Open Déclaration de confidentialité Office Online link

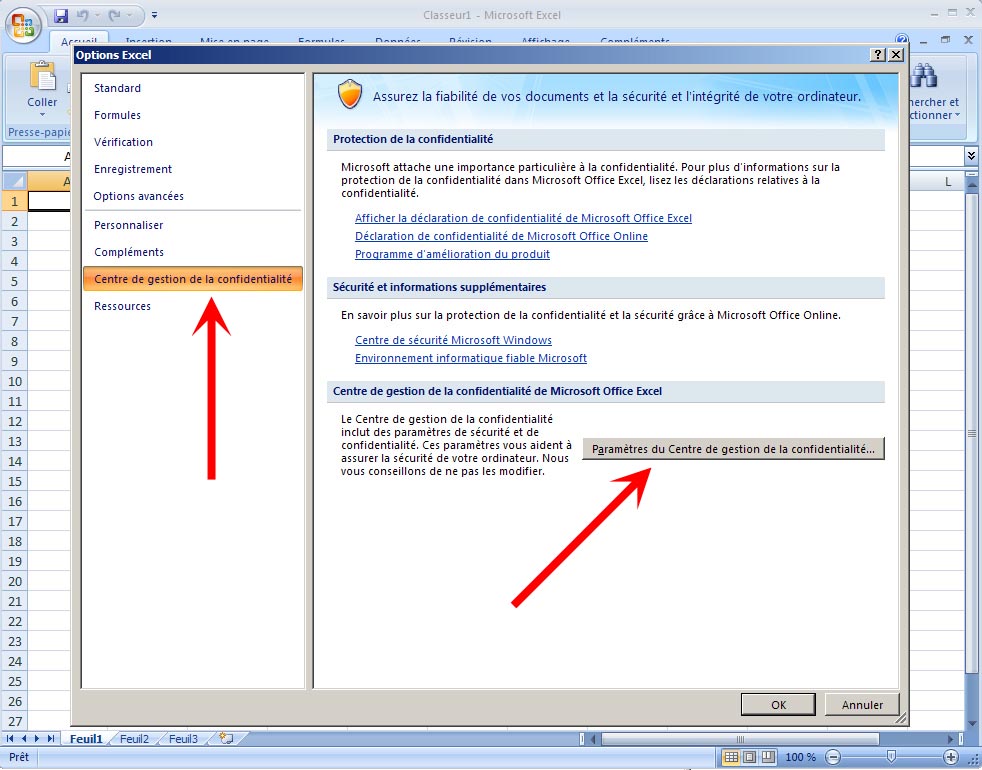[501, 236]
